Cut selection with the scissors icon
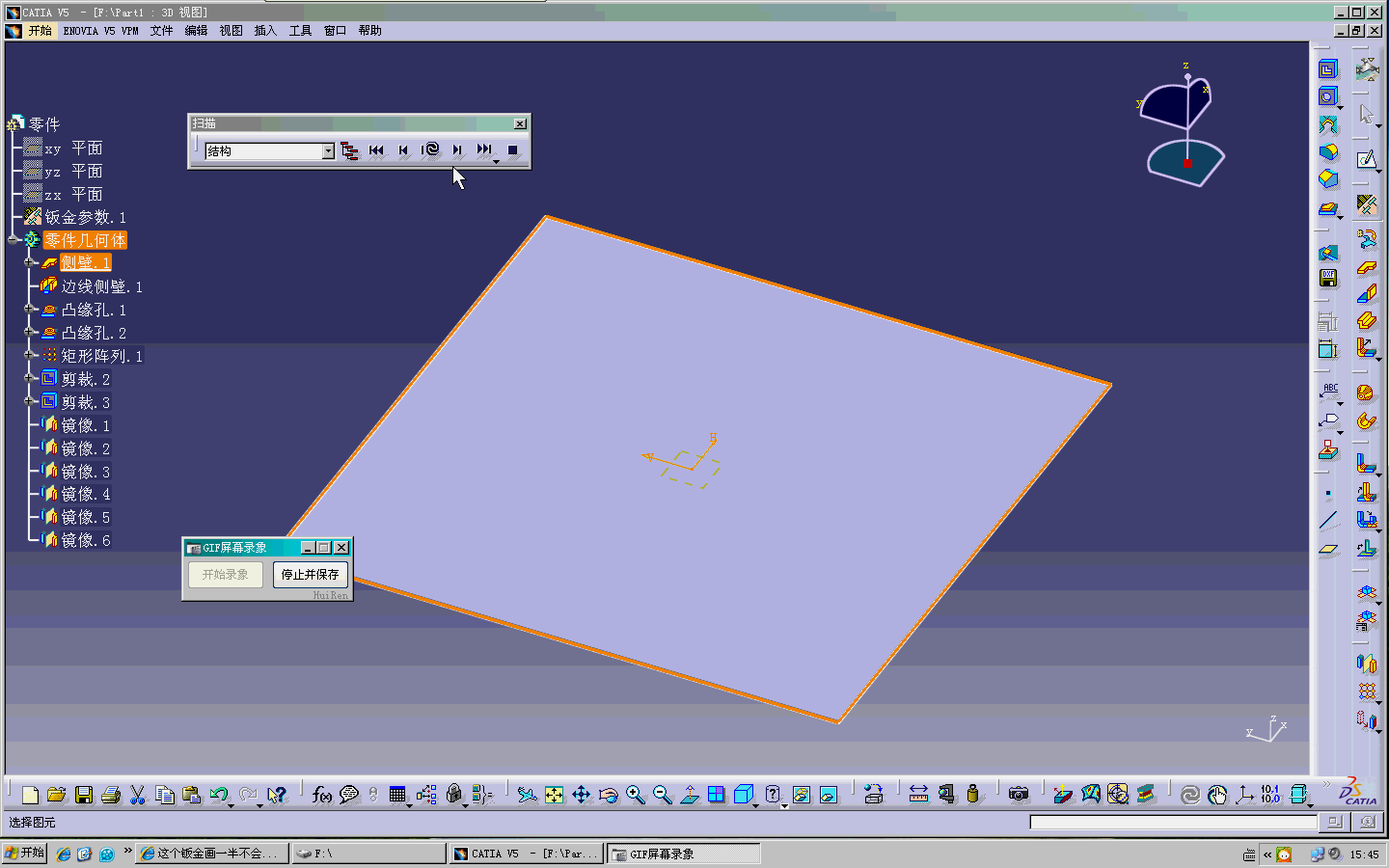Viewport: 1389px width, 868px height. pyautogui.click(x=138, y=795)
